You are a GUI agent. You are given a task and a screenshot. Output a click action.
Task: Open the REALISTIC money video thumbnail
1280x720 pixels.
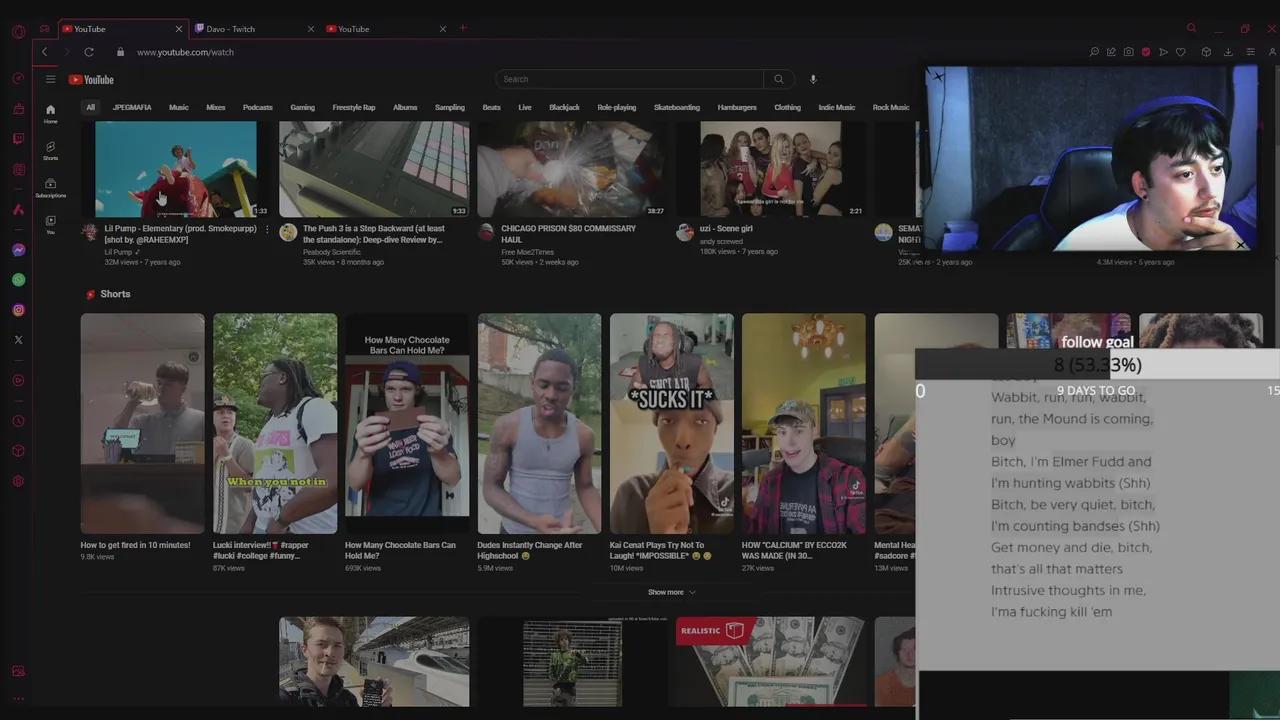pyautogui.click(x=770, y=662)
